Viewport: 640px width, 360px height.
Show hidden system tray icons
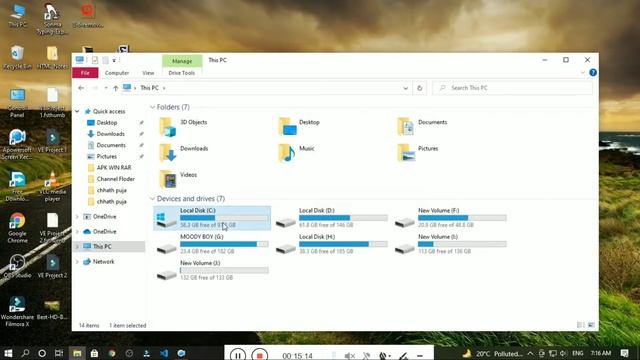(x=530, y=353)
